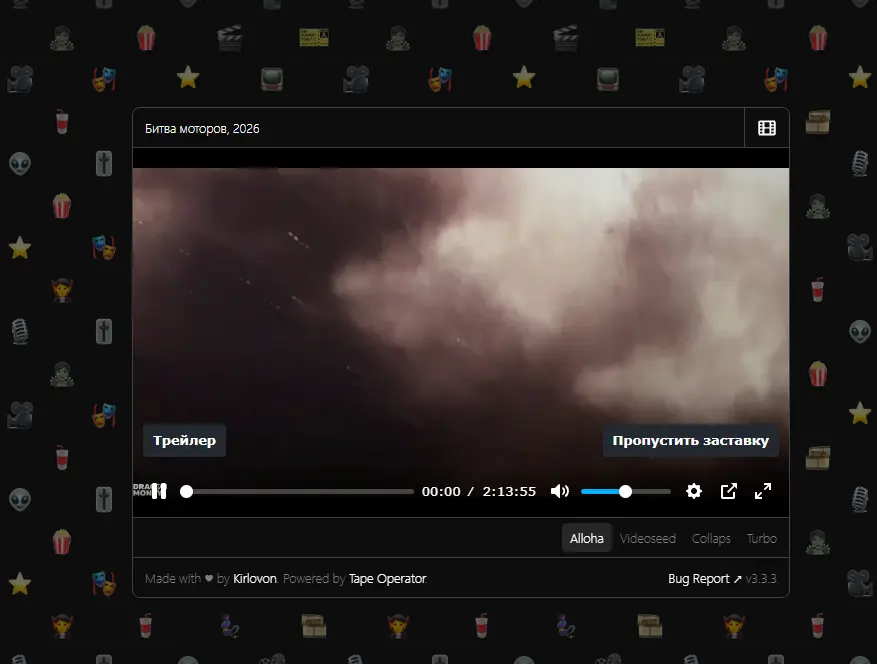Open player settings gear
Viewport: 877px width, 664px height.
click(694, 491)
